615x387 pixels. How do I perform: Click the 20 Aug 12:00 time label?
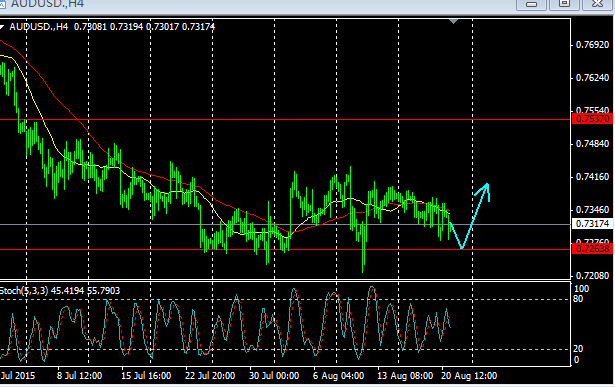click(x=469, y=376)
